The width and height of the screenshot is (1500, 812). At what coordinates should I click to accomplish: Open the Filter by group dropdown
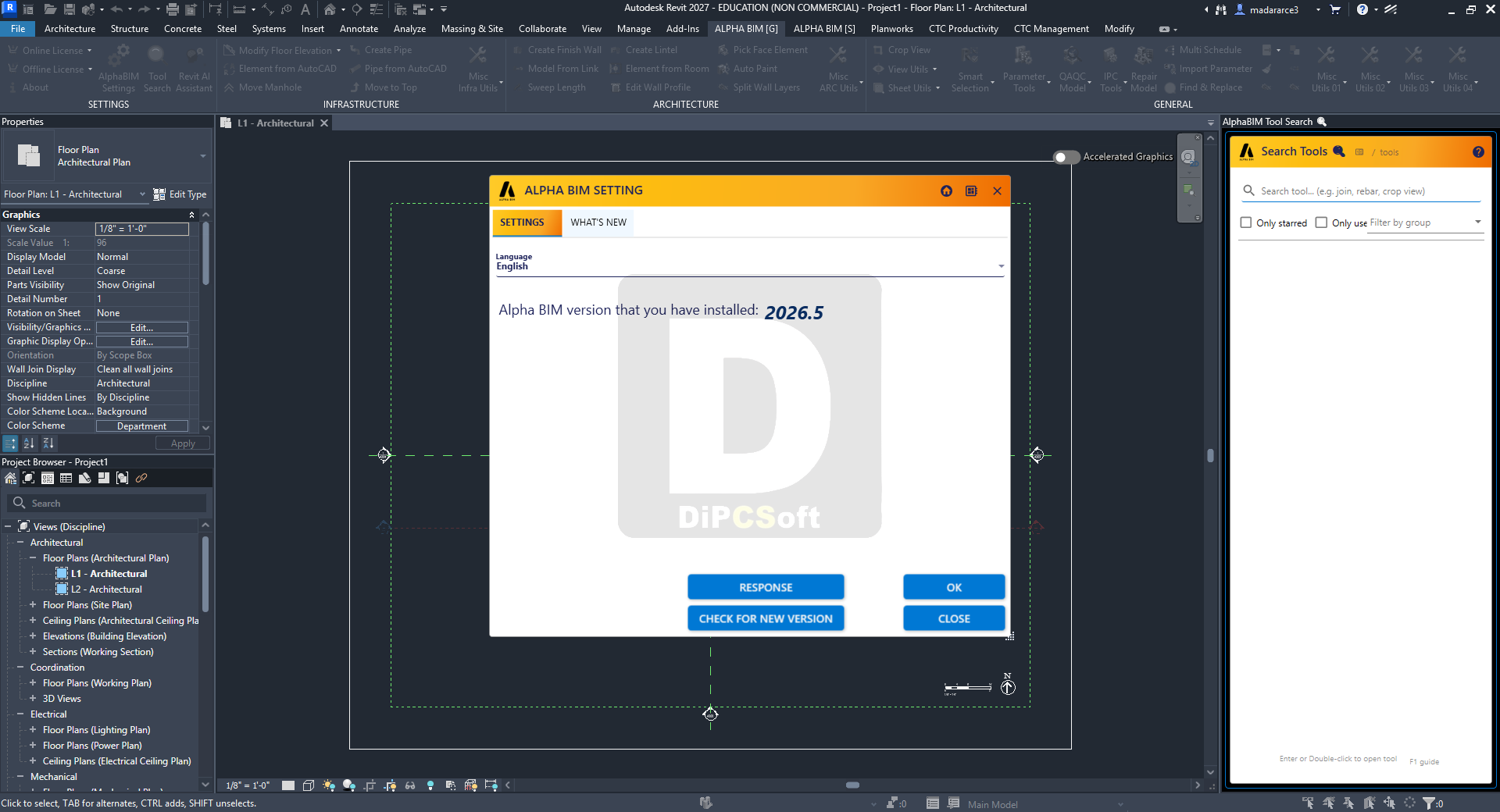pyautogui.click(x=1426, y=223)
